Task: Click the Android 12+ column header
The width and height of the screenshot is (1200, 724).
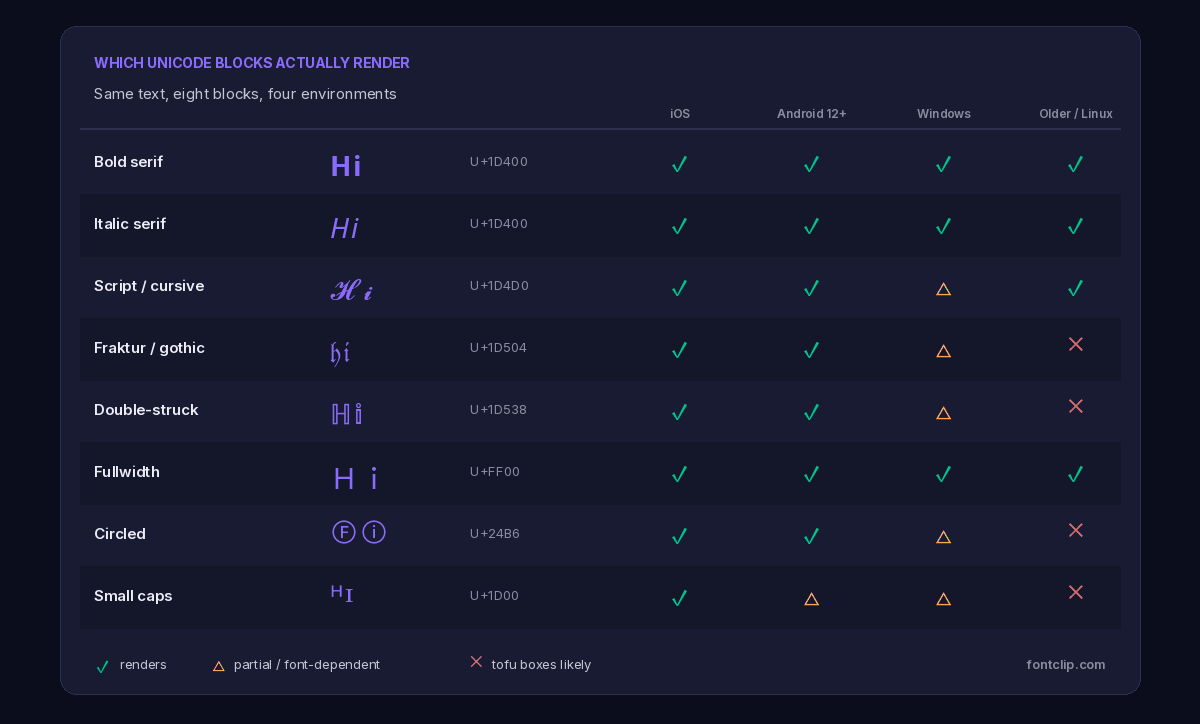Action: coord(811,114)
